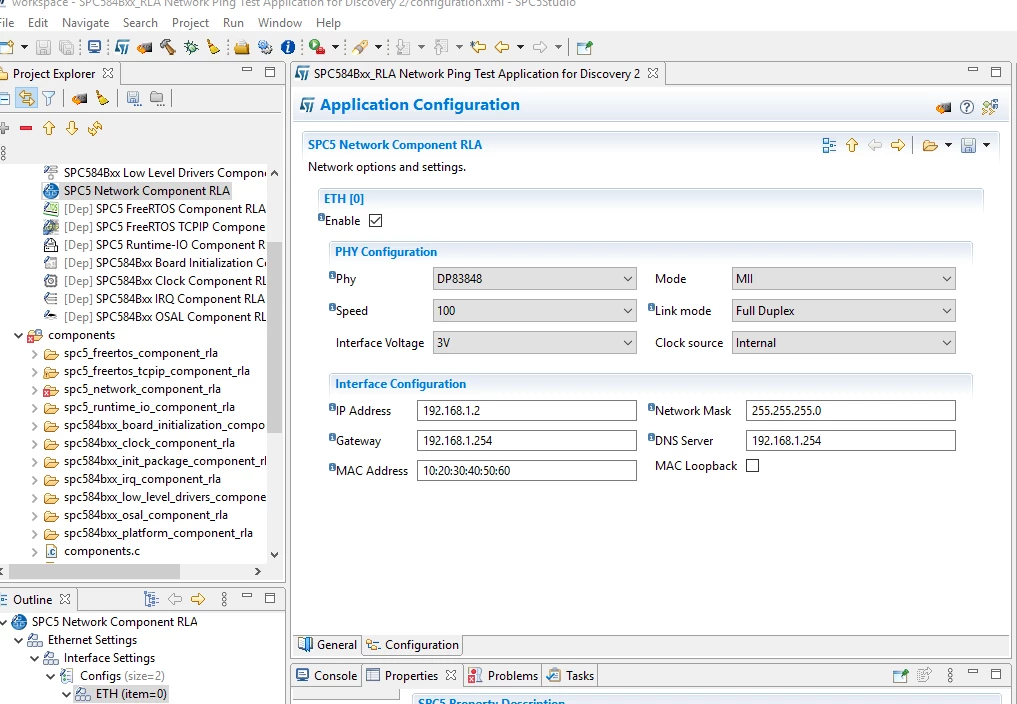Click the Network Mask input field
1017x704 pixels.
(x=850, y=411)
